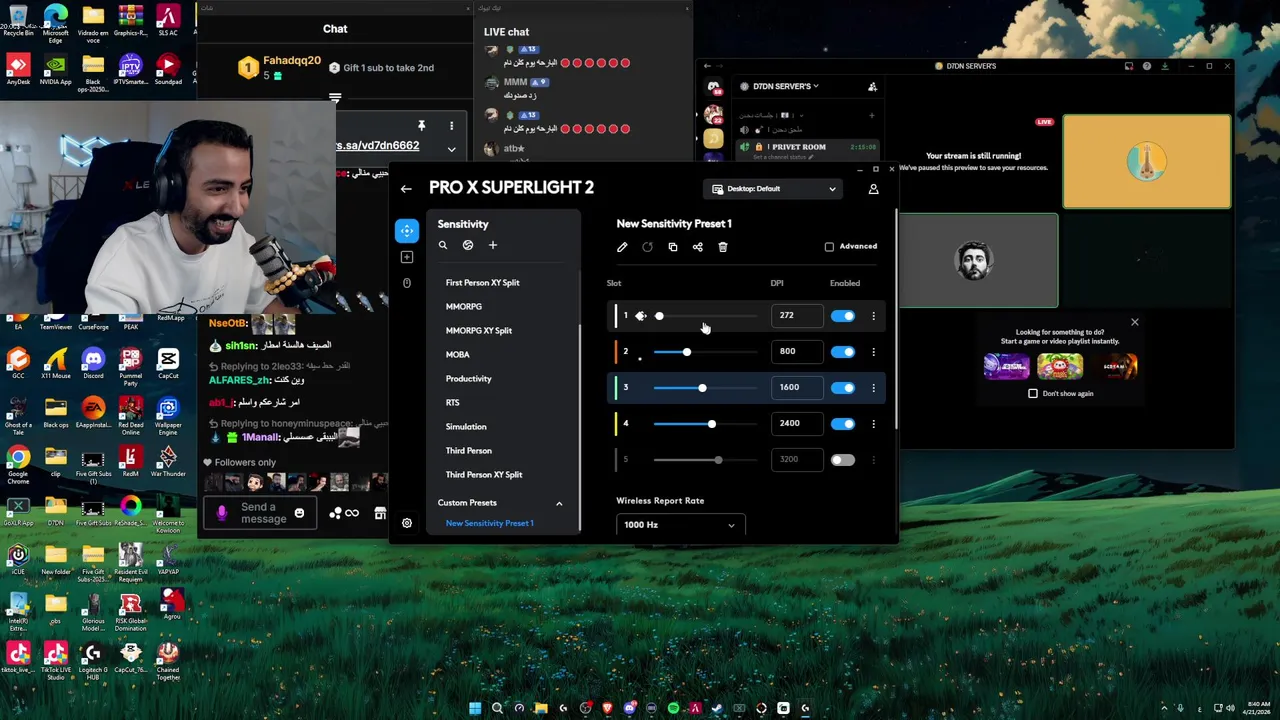
Task: Open PRIVET ROOM voice channel in Discord
Action: click(808, 147)
